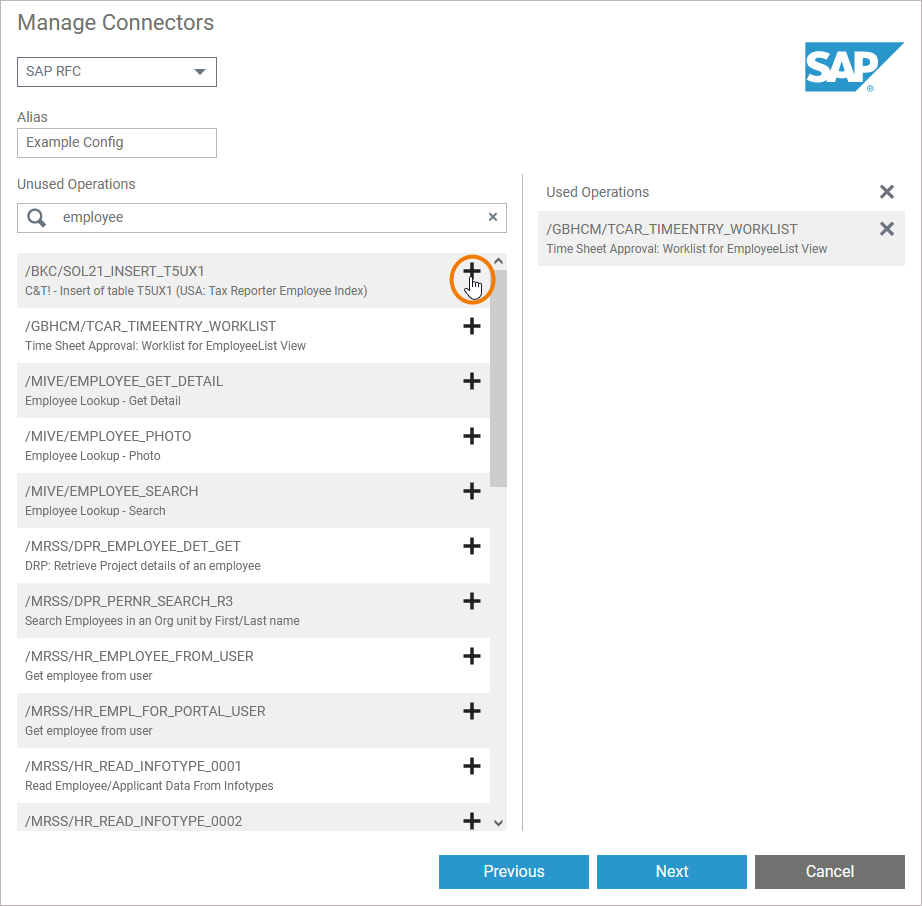Clear all used operations

tap(887, 192)
